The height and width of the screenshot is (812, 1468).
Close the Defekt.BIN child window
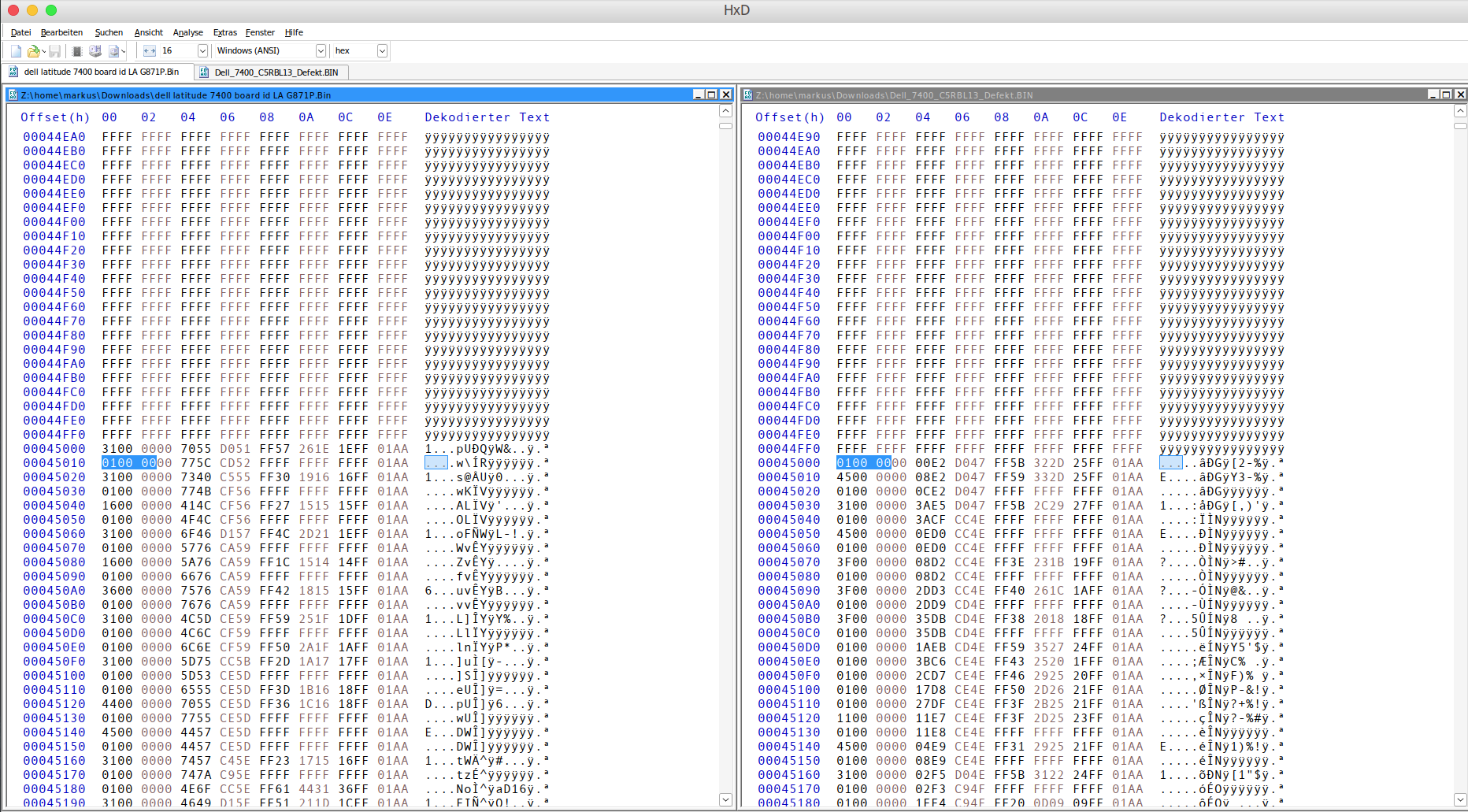click(x=1460, y=95)
